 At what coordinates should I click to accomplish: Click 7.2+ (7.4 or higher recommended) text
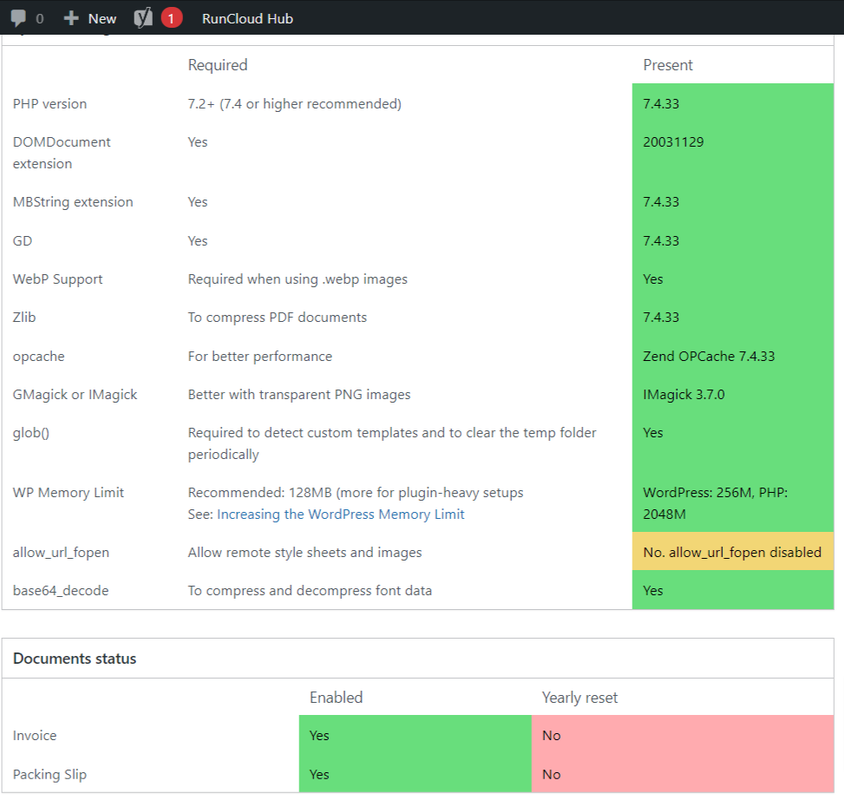[294, 103]
